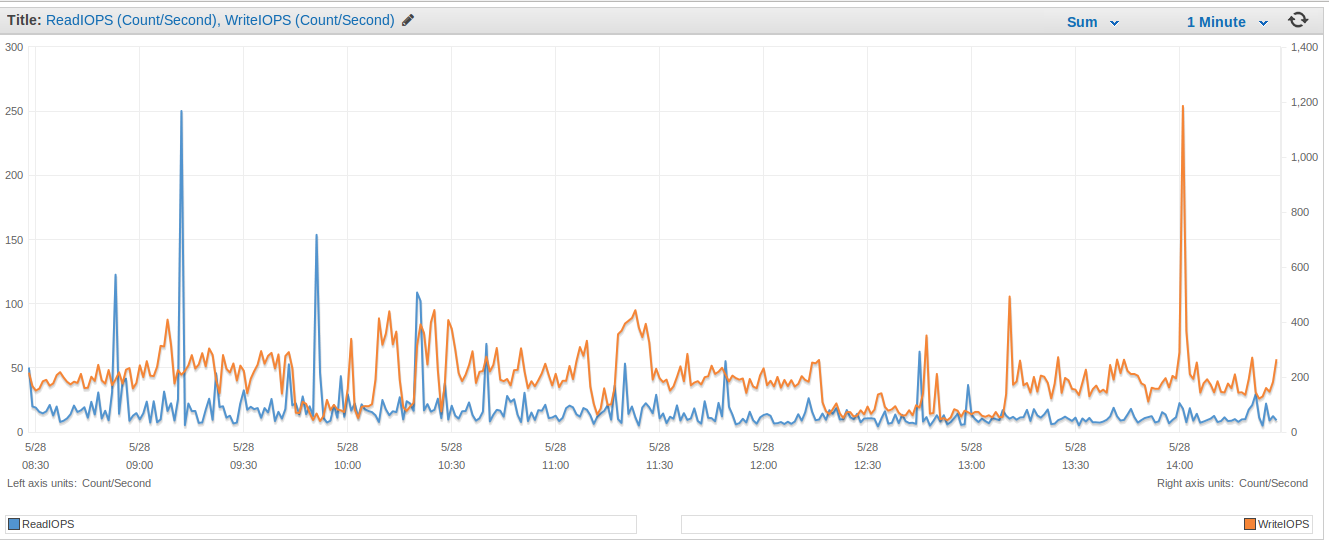The image size is (1329, 549).
Task: Select the WriteIOPS legend label
Action: pyautogui.click(x=1283, y=524)
